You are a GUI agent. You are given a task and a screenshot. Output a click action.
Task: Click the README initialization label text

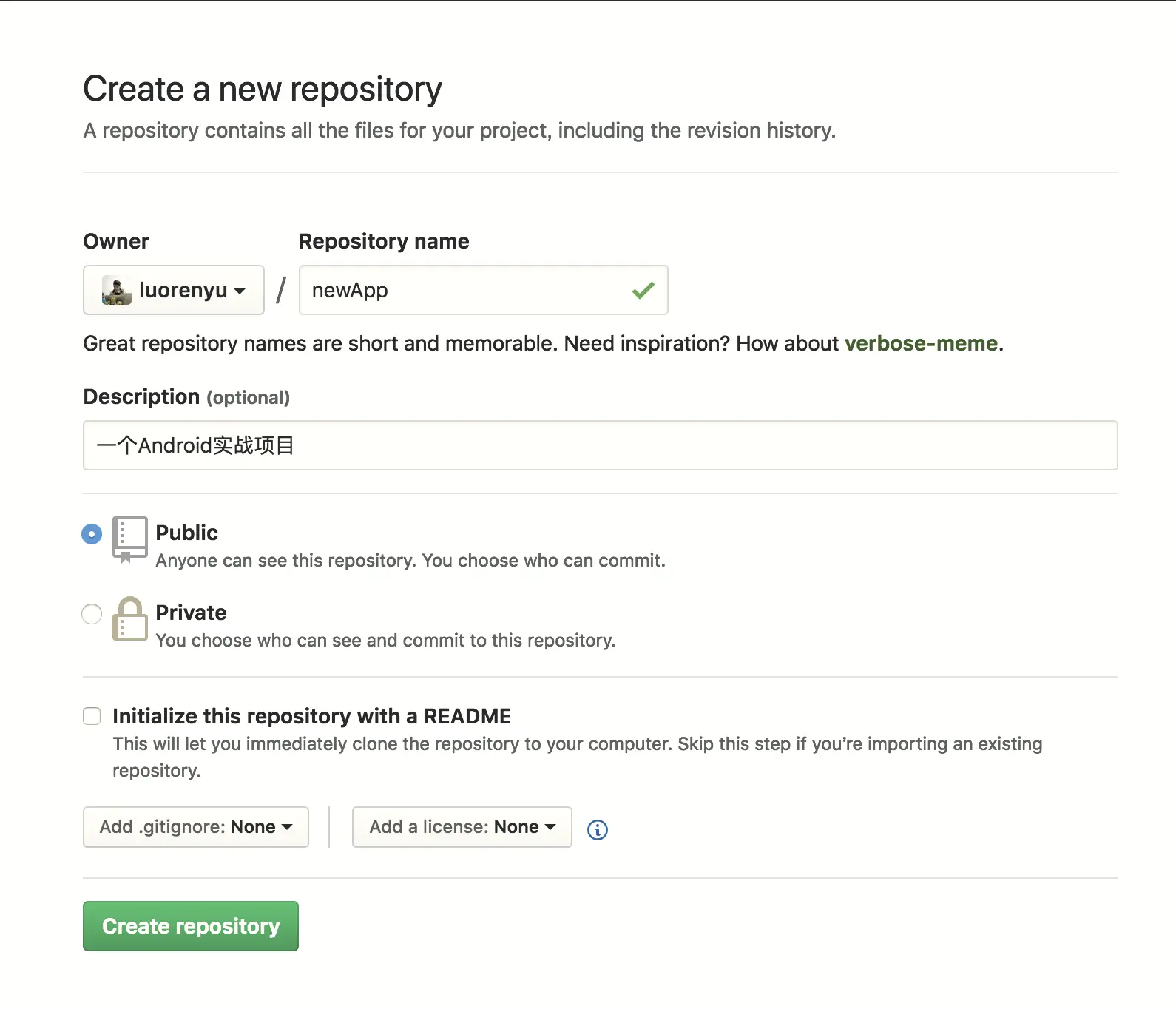[x=311, y=716]
